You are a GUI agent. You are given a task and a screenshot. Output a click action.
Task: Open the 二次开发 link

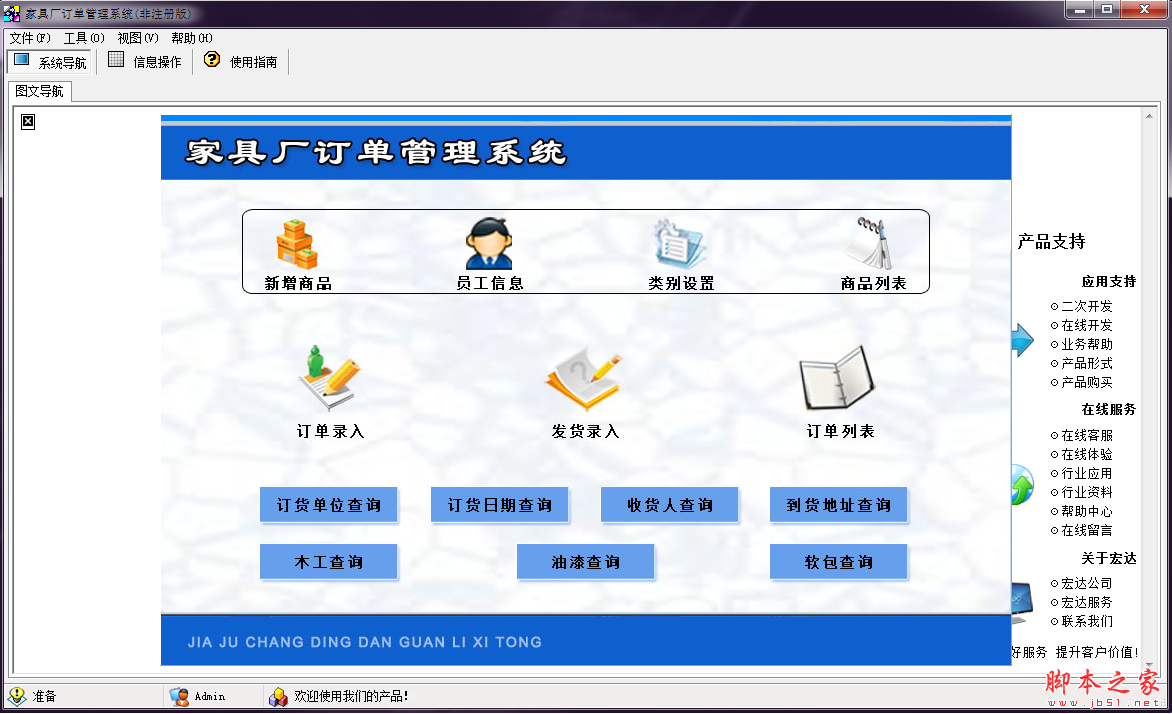pyautogui.click(x=1087, y=307)
